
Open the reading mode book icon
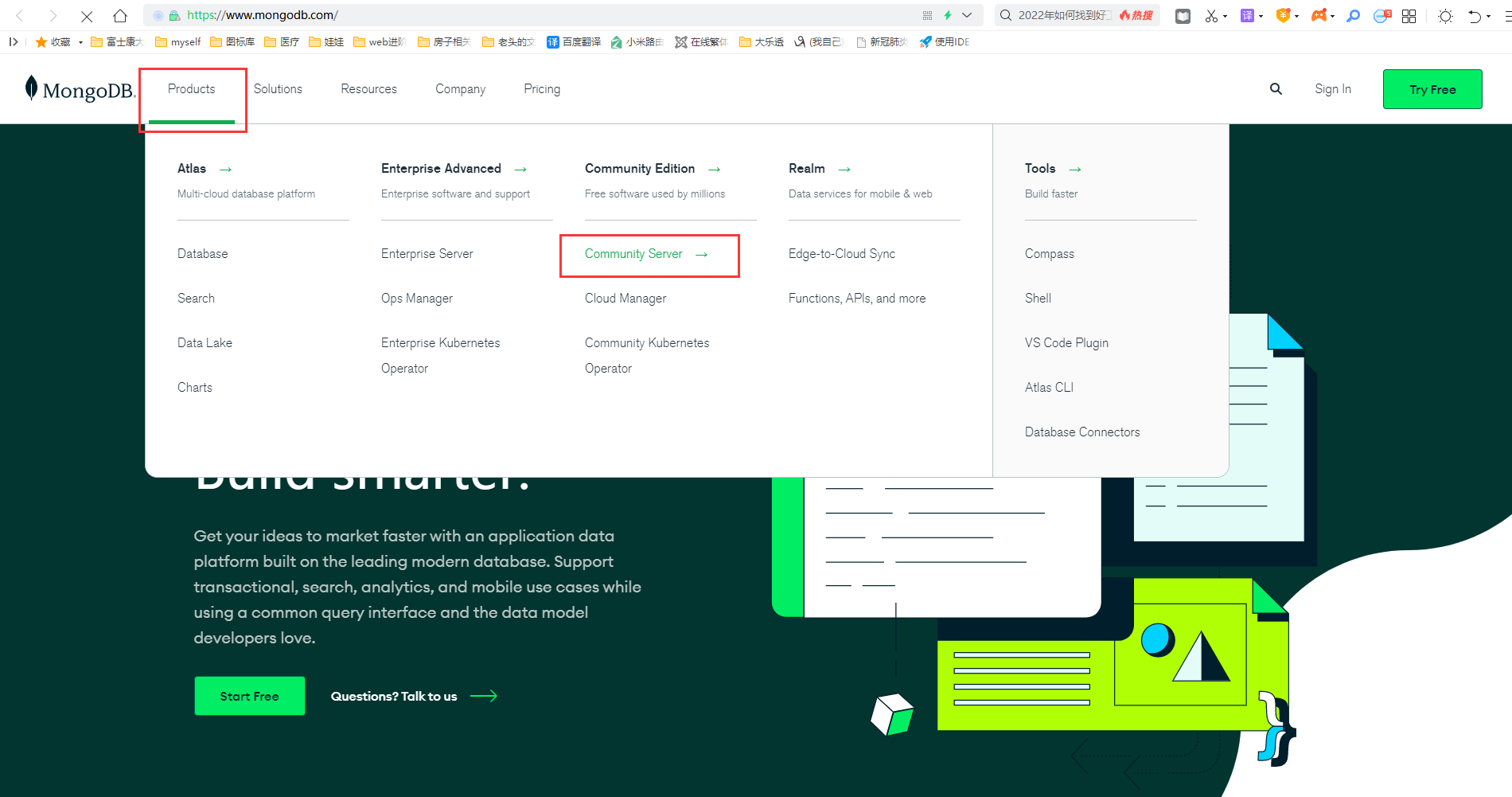click(1183, 16)
